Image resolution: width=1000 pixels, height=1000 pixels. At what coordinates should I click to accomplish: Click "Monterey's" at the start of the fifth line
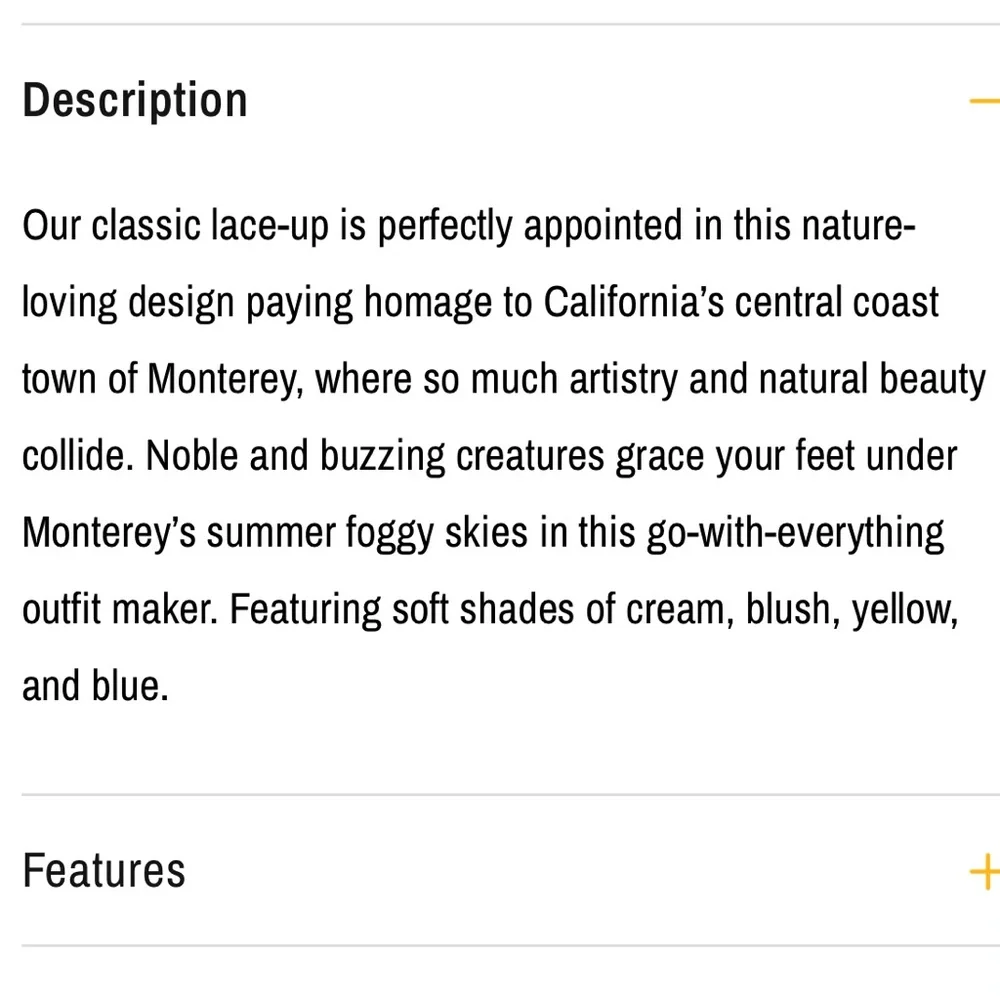[109, 533]
